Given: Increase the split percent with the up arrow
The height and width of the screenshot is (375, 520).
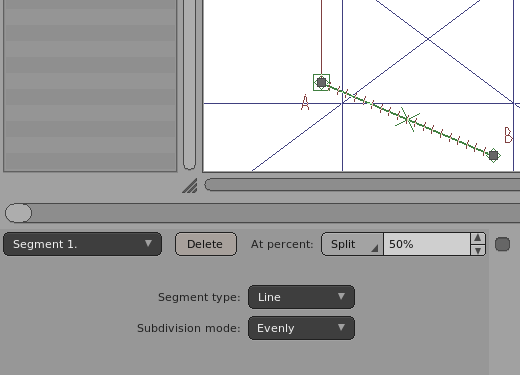Looking at the screenshot, I should tap(478, 238).
